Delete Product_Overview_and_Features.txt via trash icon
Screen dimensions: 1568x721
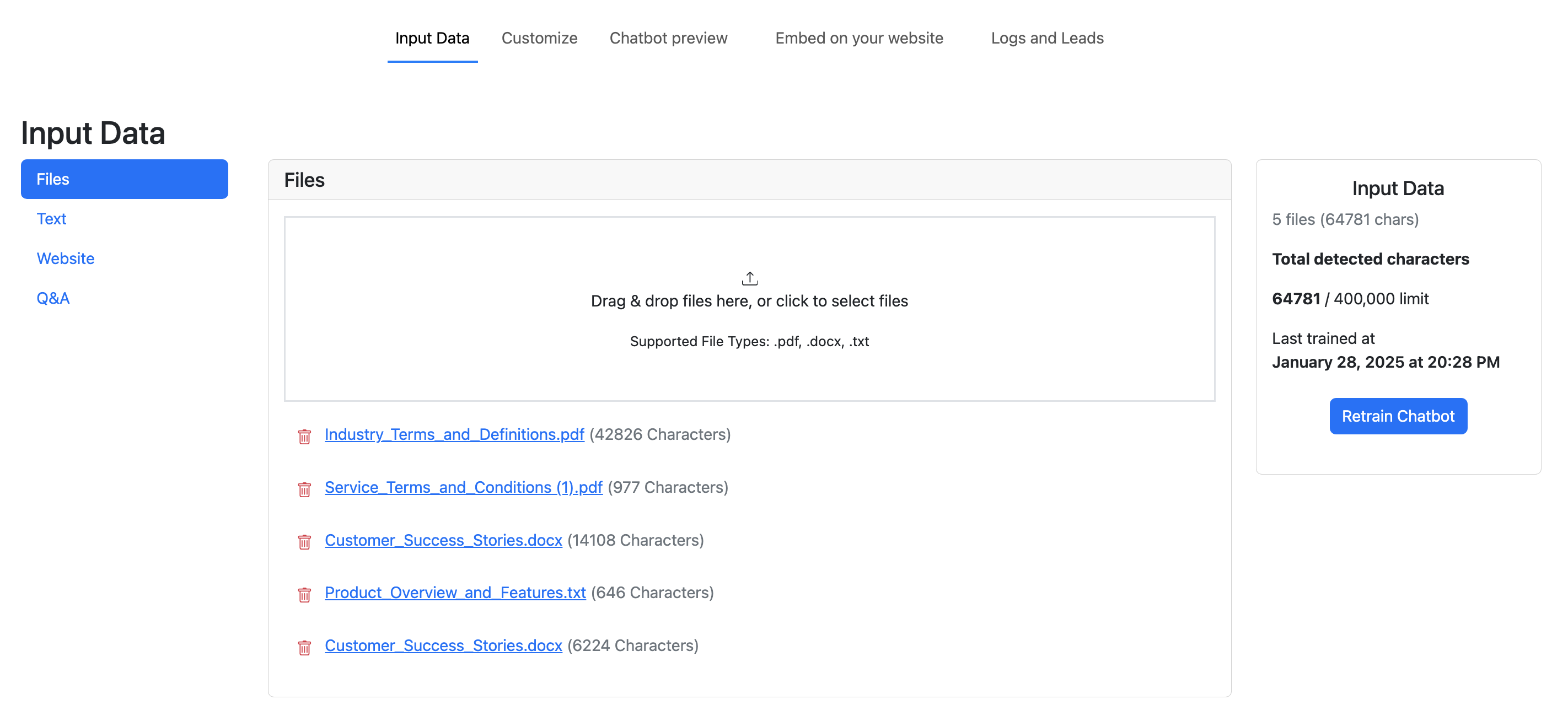pos(304,594)
